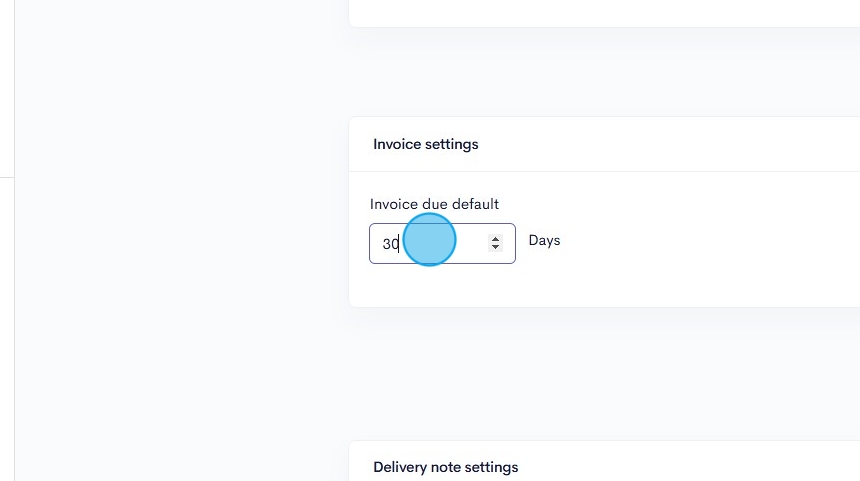Click the "Days" unit label
Image resolution: width=860 pixels, height=481 pixels.
pos(544,241)
